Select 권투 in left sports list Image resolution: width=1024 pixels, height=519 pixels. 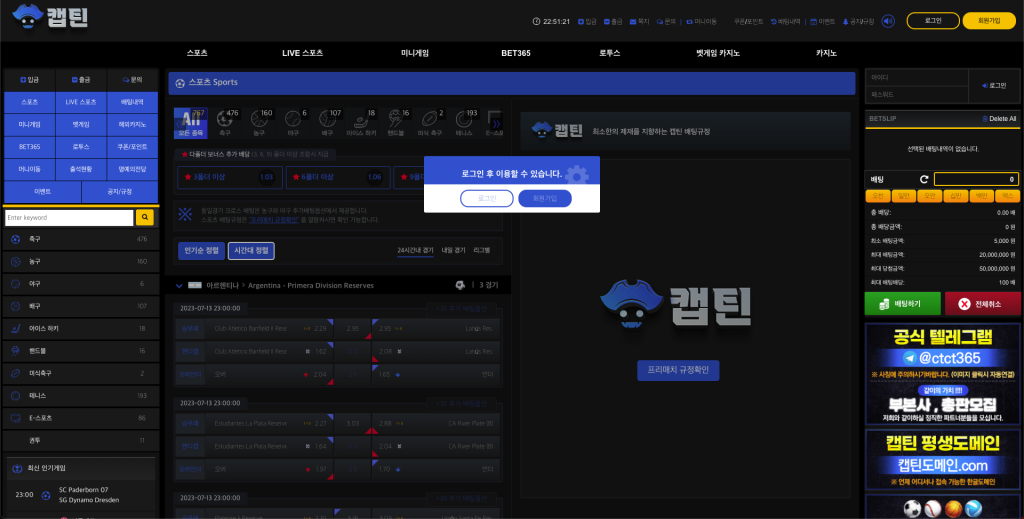pyautogui.click(x=80, y=440)
